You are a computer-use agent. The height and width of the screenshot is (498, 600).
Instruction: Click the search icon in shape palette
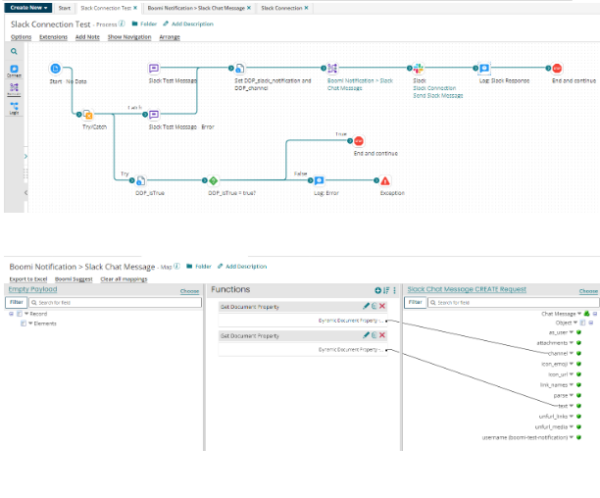tap(14, 51)
